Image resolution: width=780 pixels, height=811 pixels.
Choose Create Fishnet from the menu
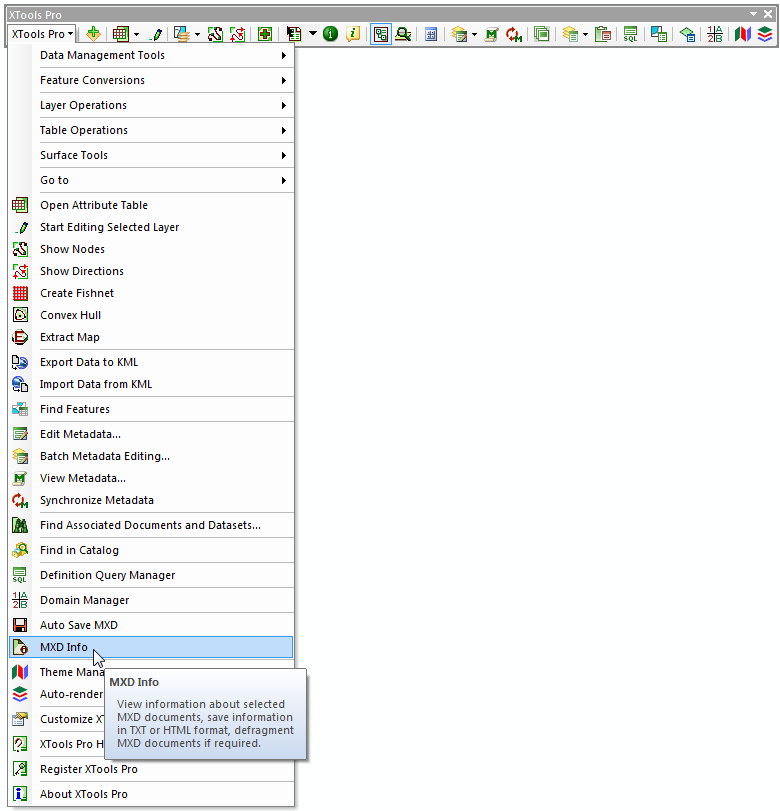point(152,293)
